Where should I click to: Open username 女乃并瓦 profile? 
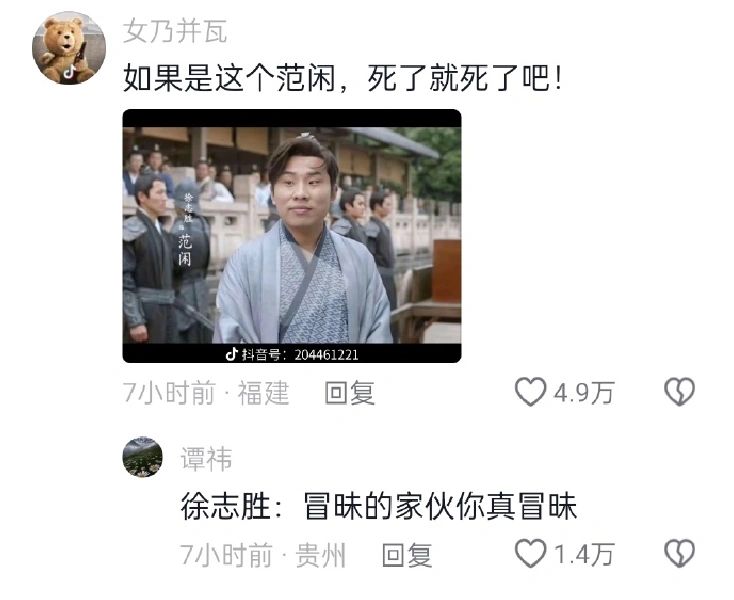pos(175,31)
